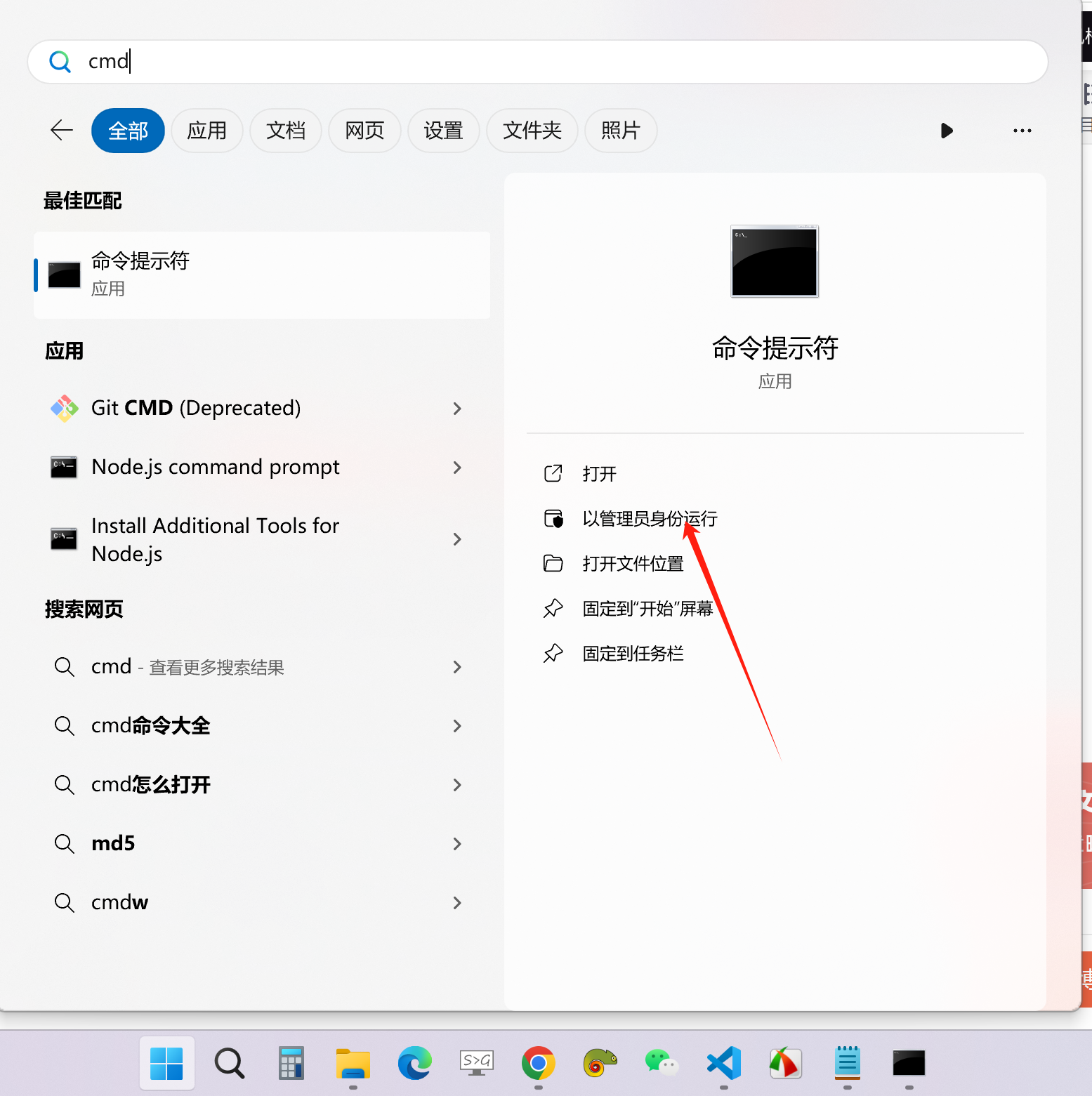The image size is (1092, 1096).
Task: Select the 应用 filter tab
Action: (x=206, y=131)
